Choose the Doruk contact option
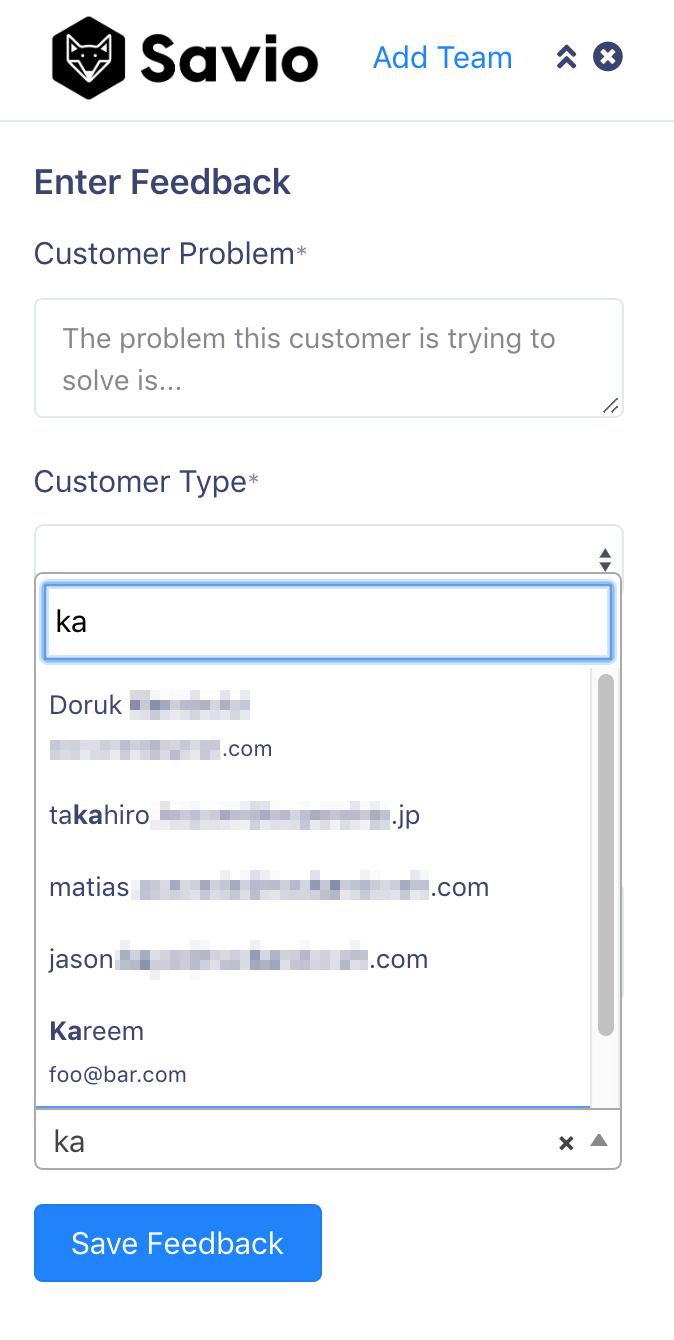The height and width of the screenshot is (1340, 674). point(313,727)
